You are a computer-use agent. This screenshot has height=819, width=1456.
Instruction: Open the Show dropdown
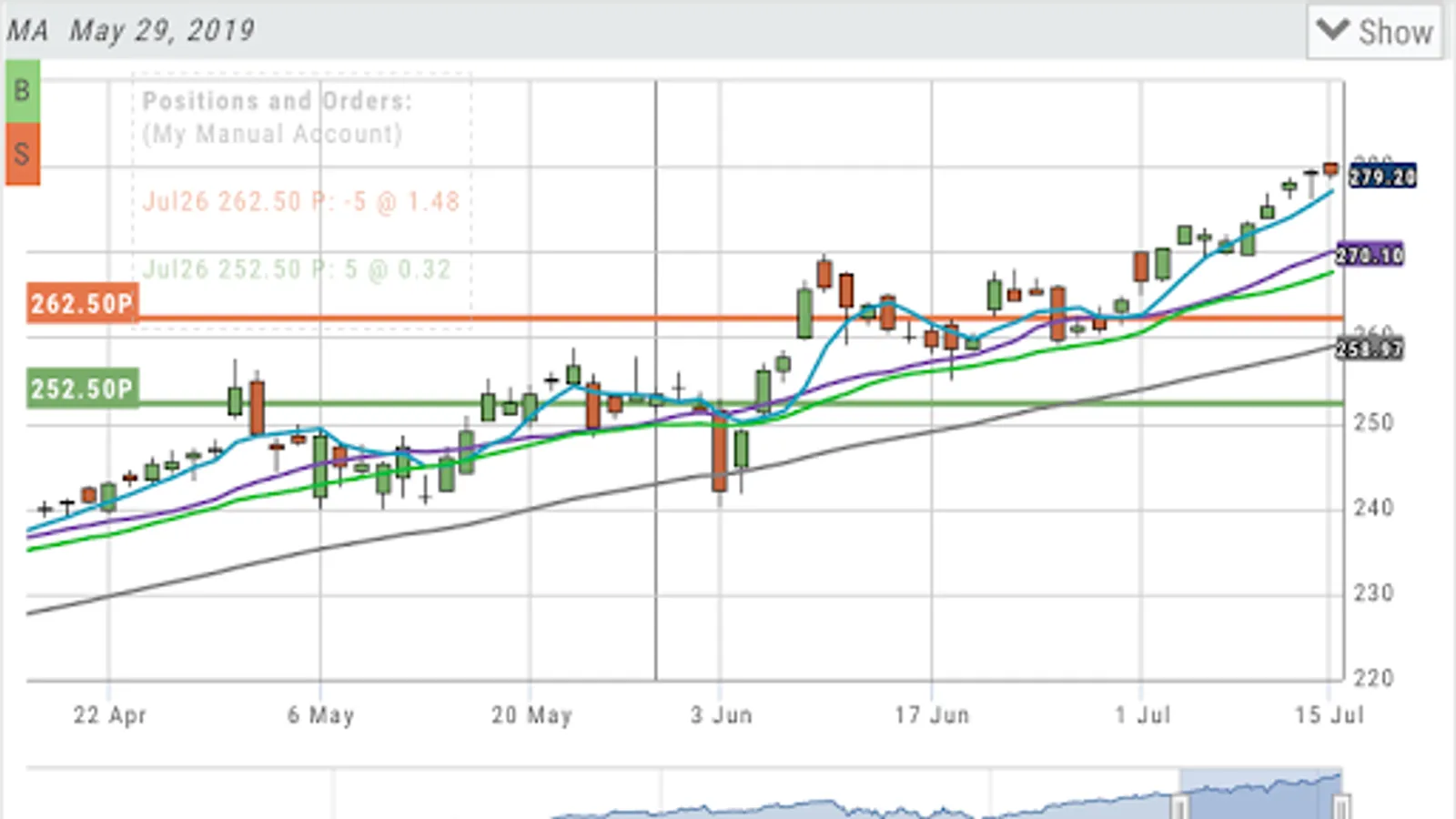click(x=1375, y=32)
